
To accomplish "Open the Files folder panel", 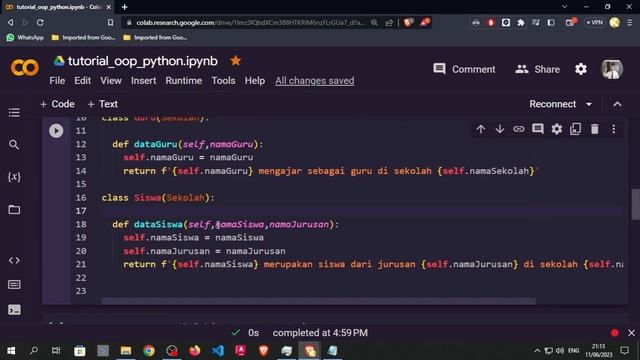I will tap(14, 209).
